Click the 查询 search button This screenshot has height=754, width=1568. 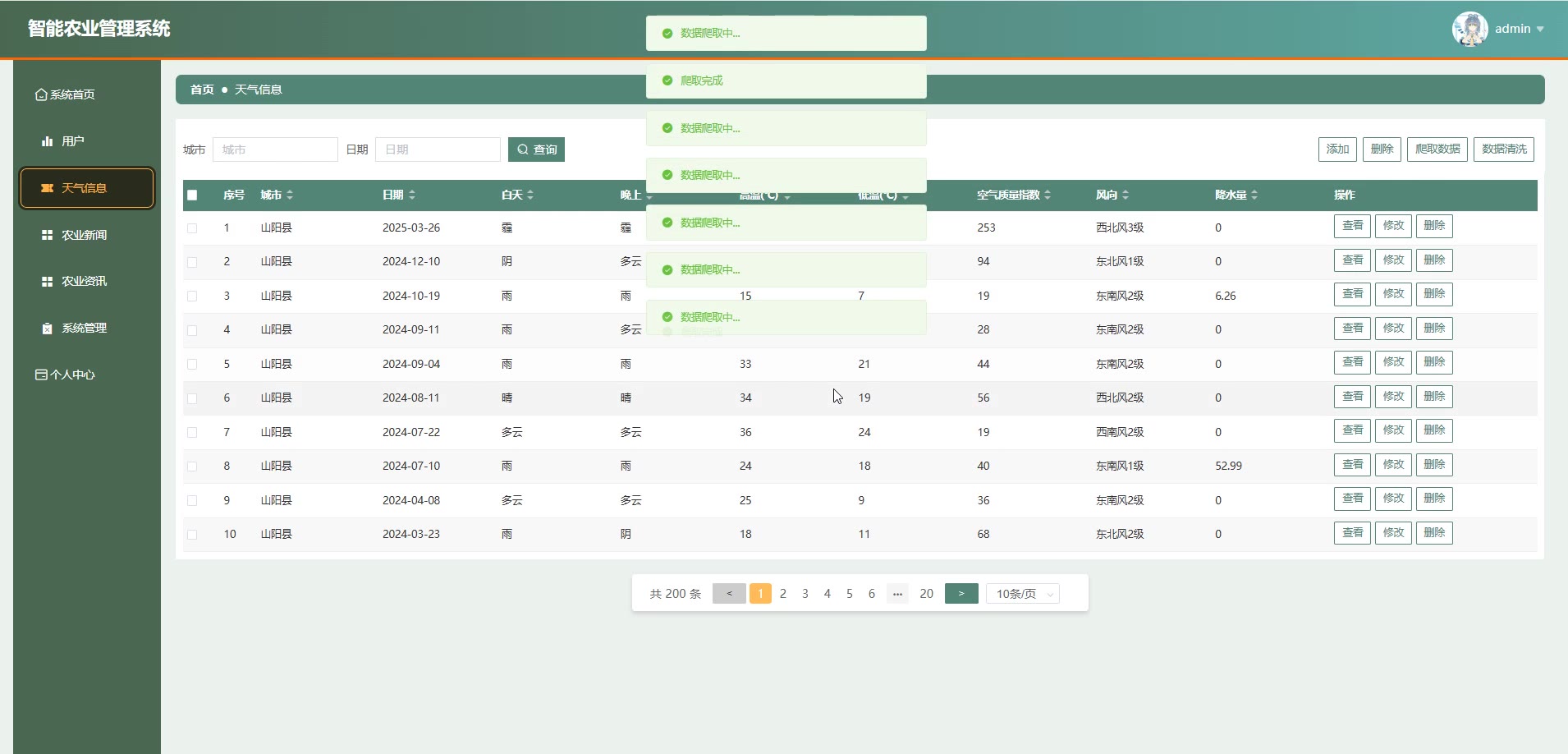click(x=536, y=149)
